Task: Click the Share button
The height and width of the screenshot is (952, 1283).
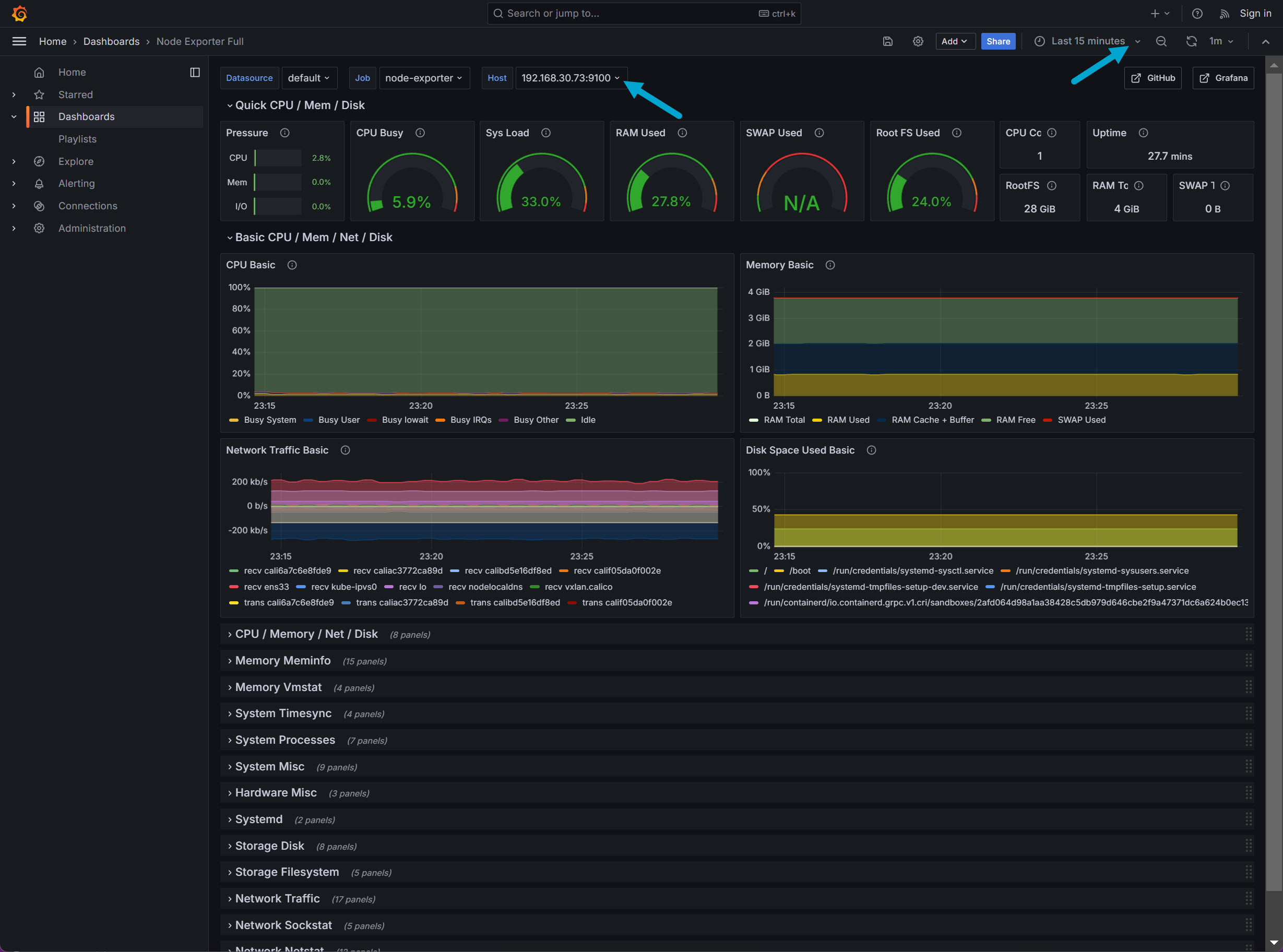Action: [997, 41]
